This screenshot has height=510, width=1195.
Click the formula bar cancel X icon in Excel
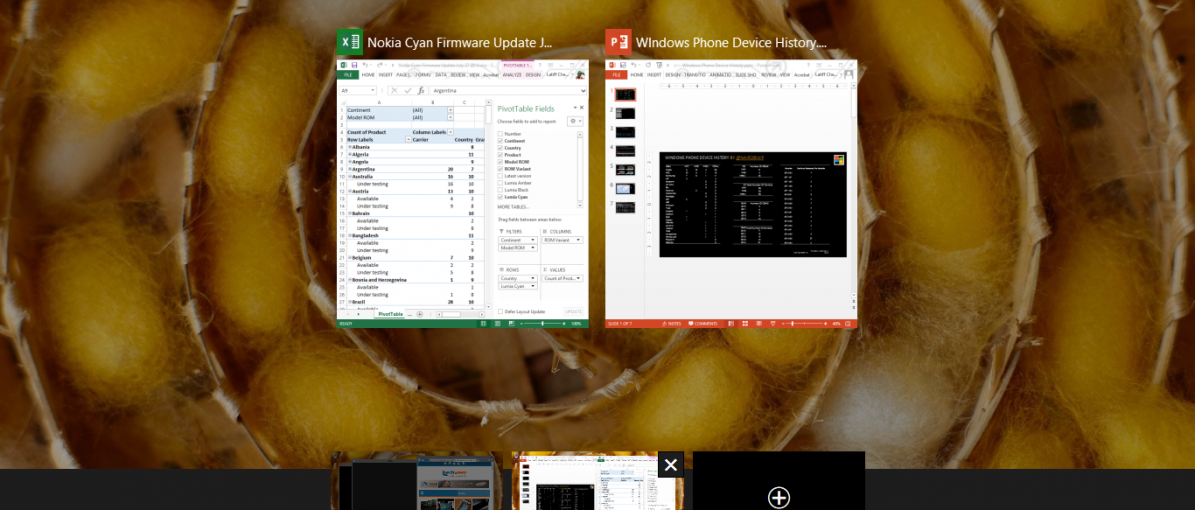click(394, 91)
